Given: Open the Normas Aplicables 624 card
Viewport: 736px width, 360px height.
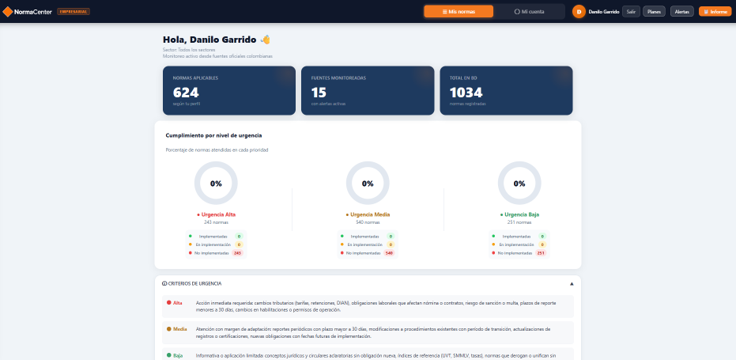Looking at the screenshot, I should (x=229, y=90).
